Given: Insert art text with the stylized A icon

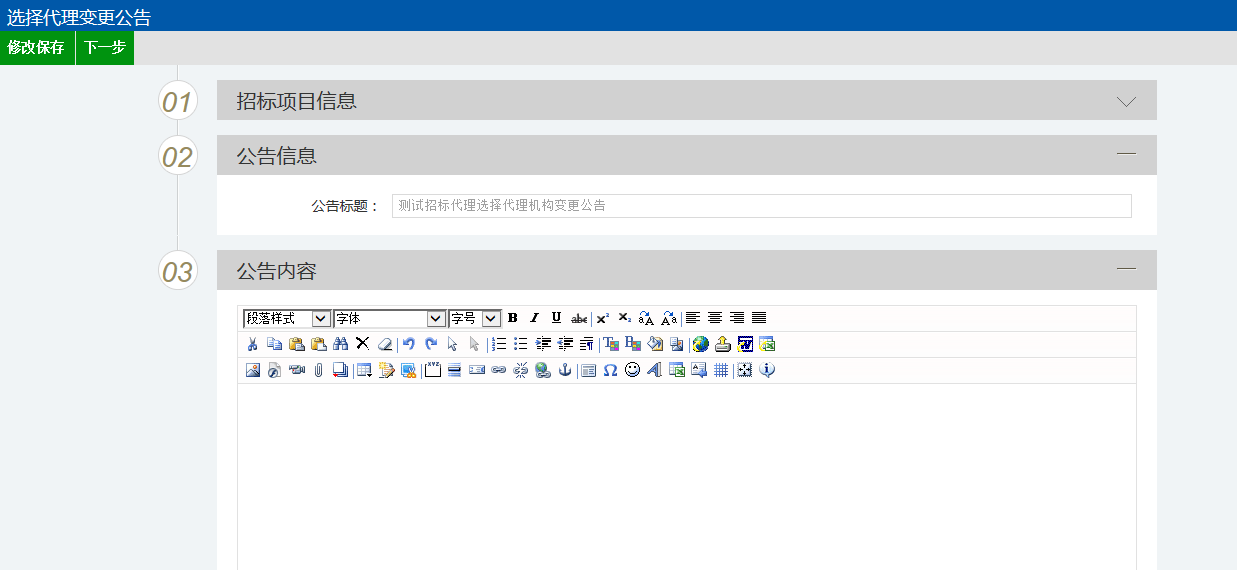Looking at the screenshot, I should click(x=654, y=370).
